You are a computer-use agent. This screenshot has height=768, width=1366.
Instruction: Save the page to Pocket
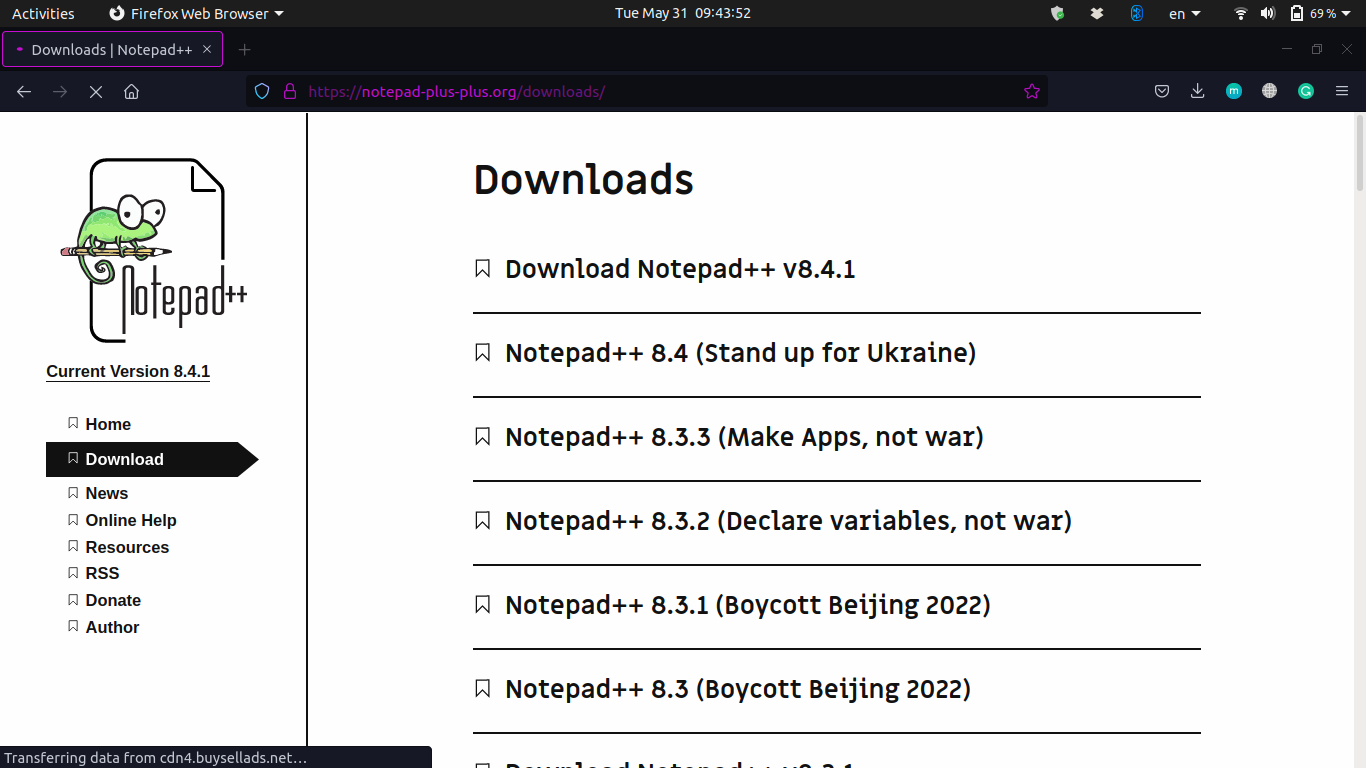(1161, 91)
